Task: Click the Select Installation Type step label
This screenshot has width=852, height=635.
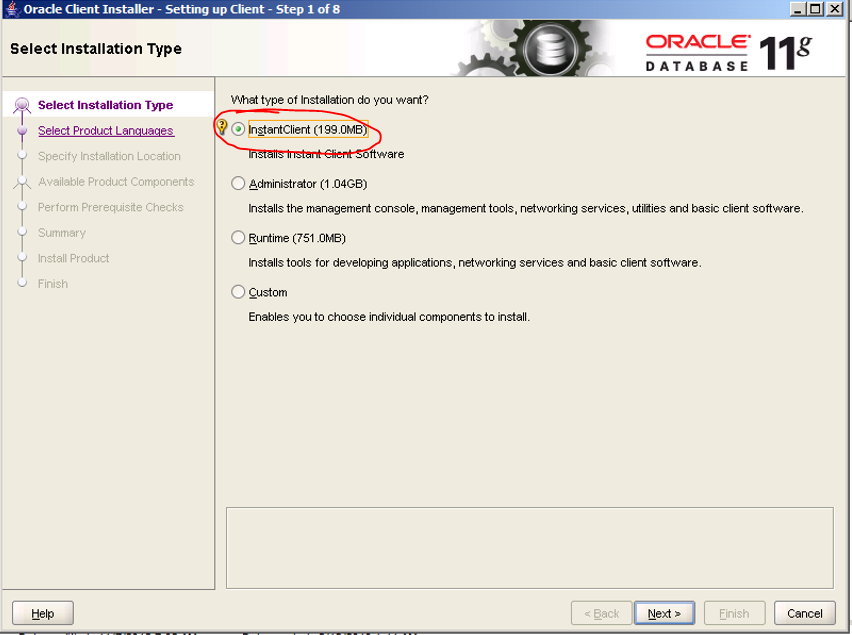Action: 105,105
